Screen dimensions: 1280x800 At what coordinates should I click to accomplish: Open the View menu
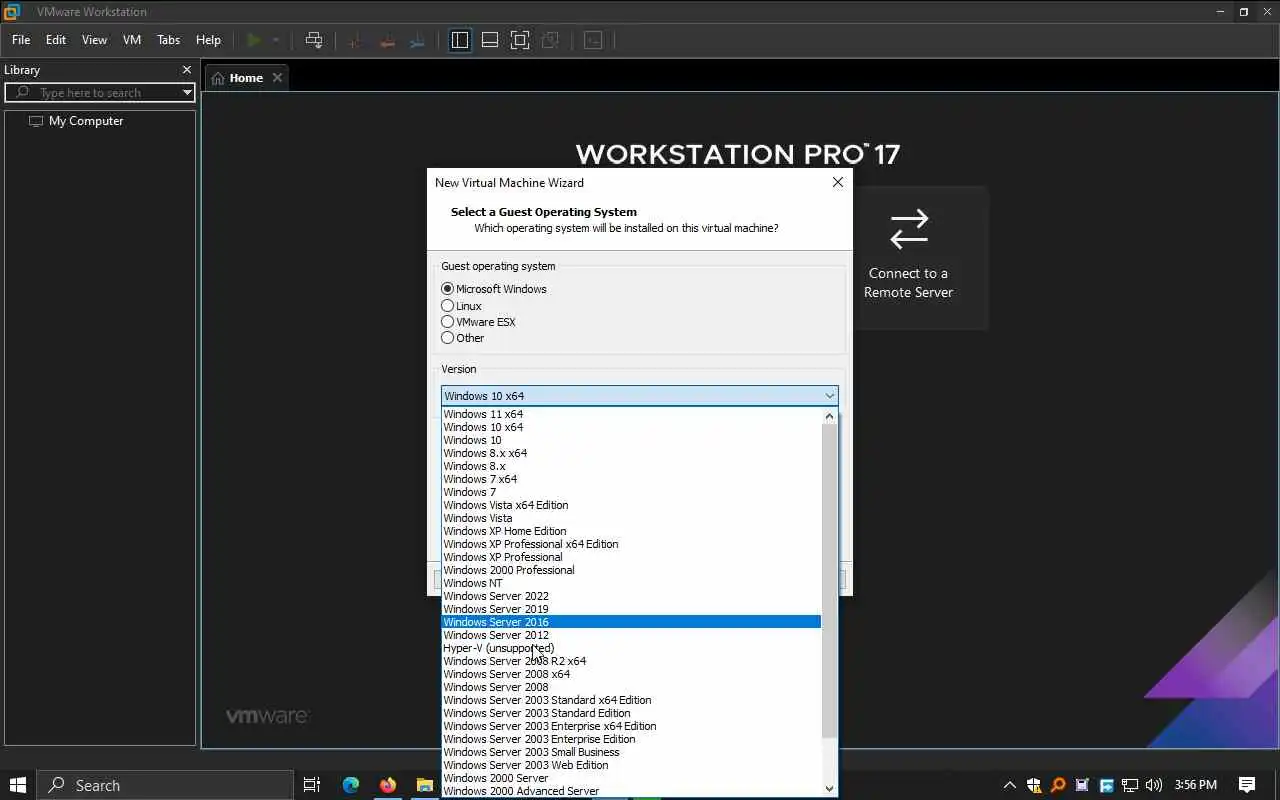[x=94, y=40]
